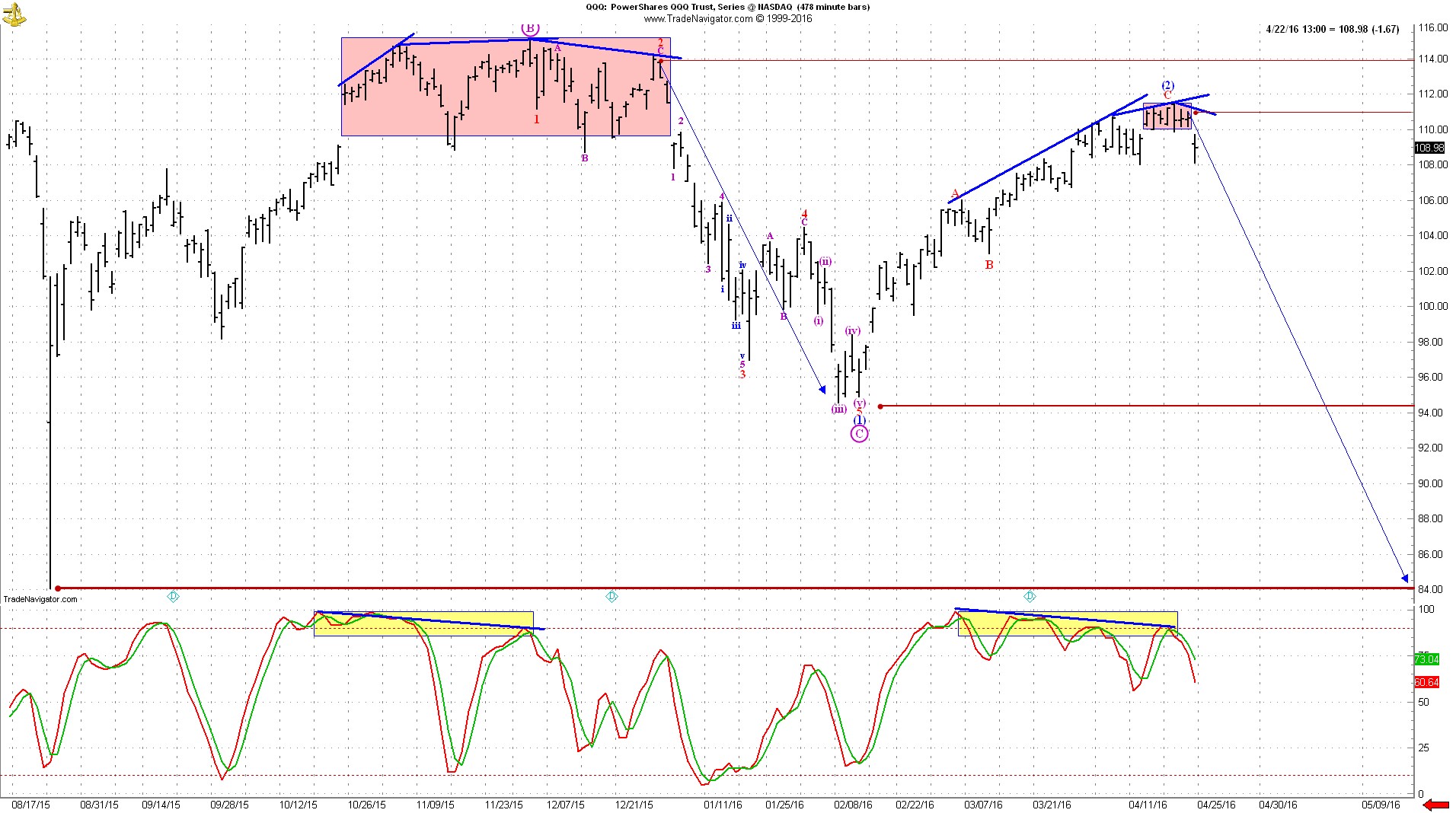Click the 08/31/15 date label
This screenshot has width=1456, height=813.
point(100,805)
